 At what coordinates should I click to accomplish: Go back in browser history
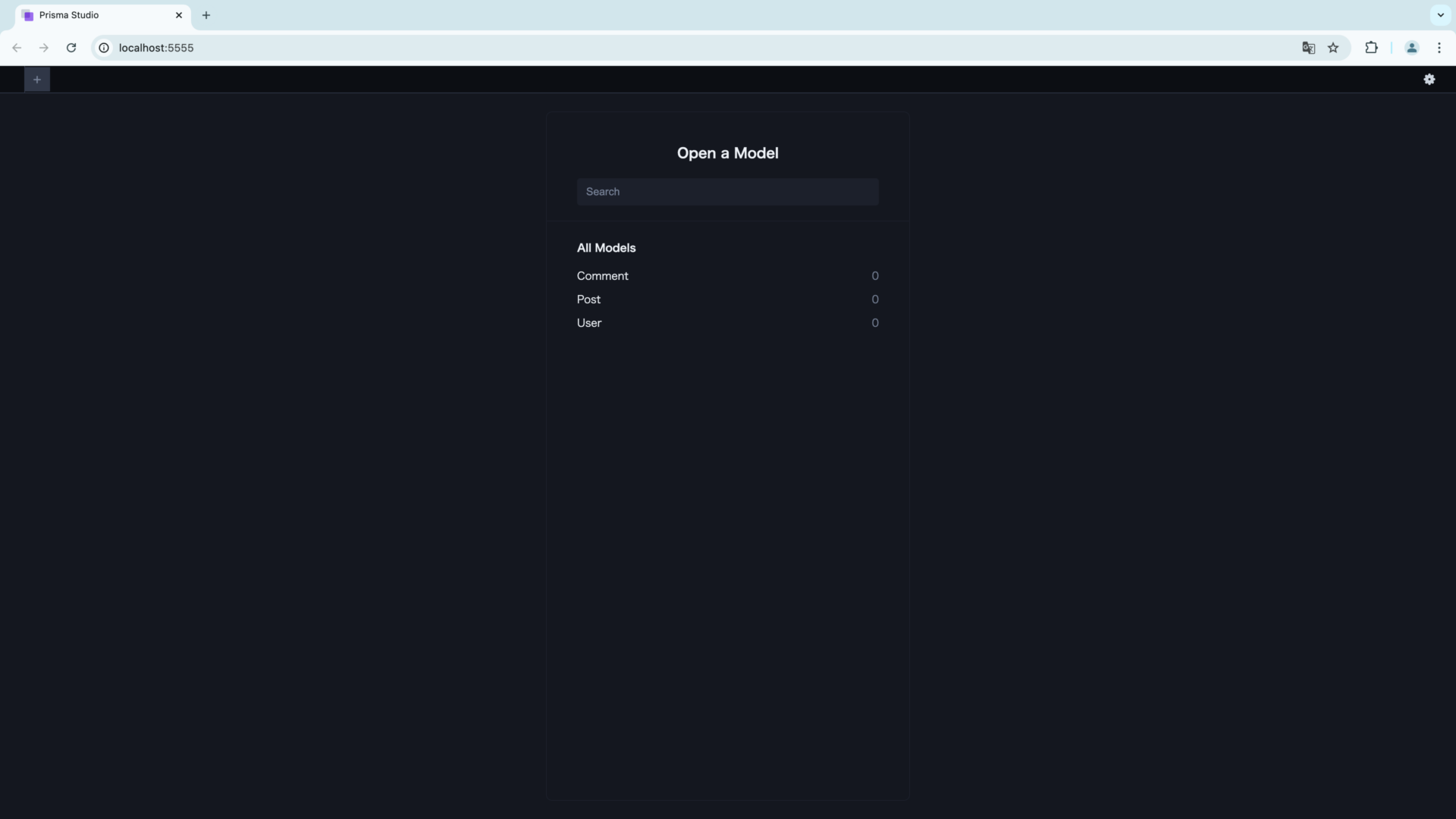tap(17, 48)
